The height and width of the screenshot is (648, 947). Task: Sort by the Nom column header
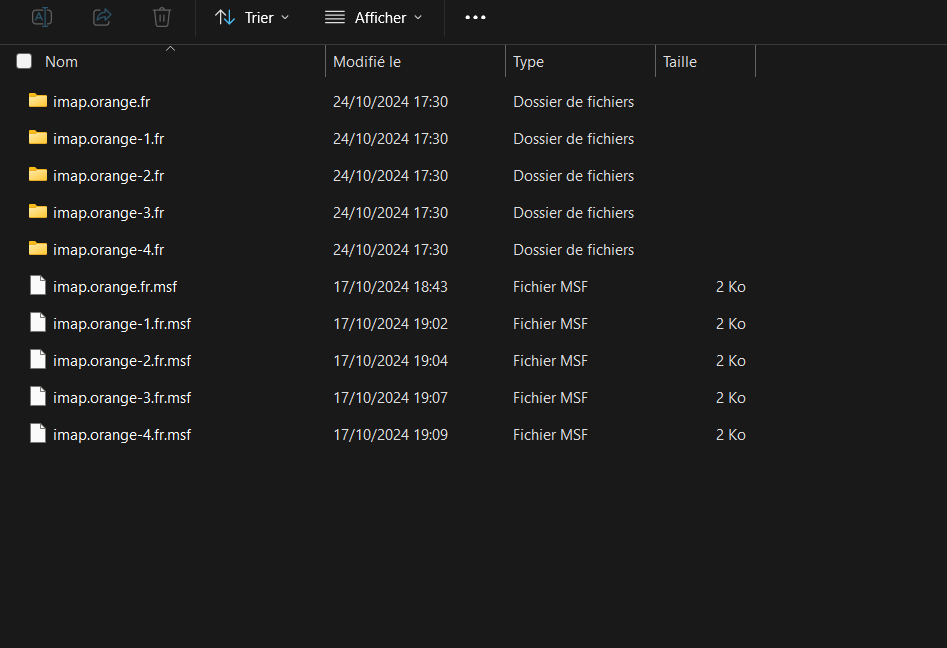(x=61, y=62)
